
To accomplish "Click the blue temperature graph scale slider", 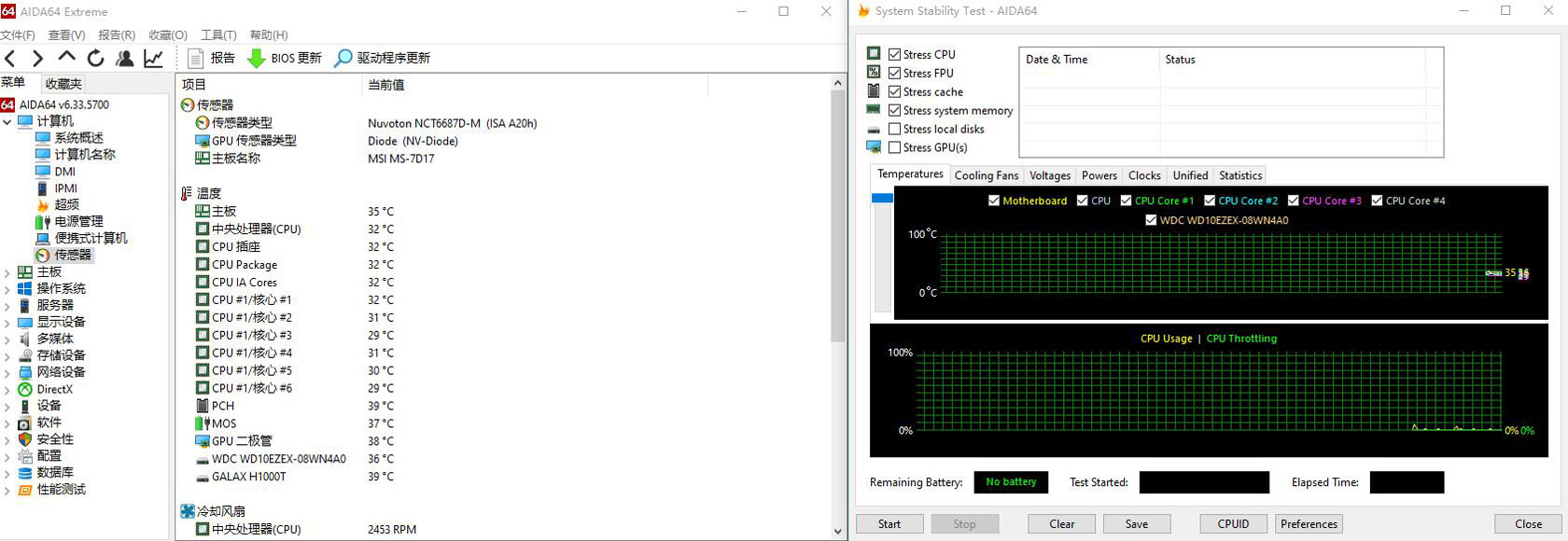I will pyautogui.click(x=882, y=198).
